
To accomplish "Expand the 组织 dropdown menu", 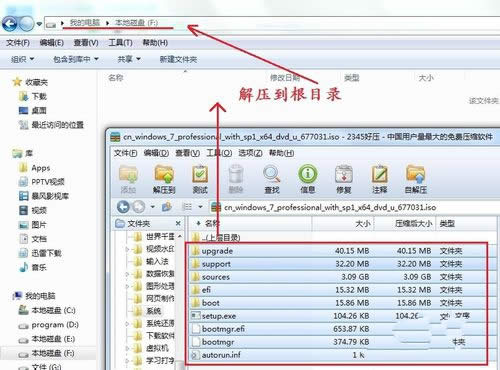I will pyautogui.click(x=22, y=59).
